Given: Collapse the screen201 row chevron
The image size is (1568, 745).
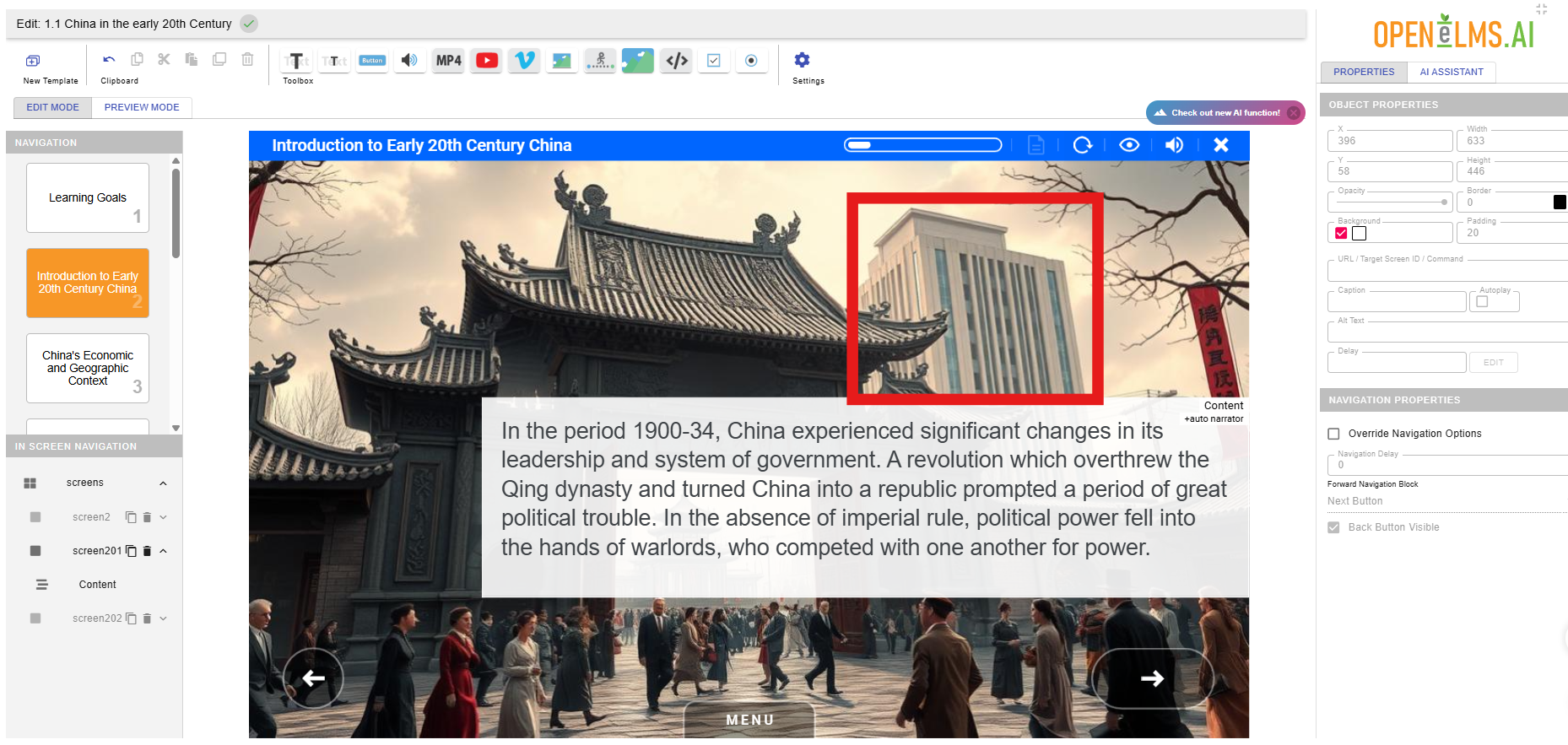Looking at the screenshot, I should click(163, 551).
